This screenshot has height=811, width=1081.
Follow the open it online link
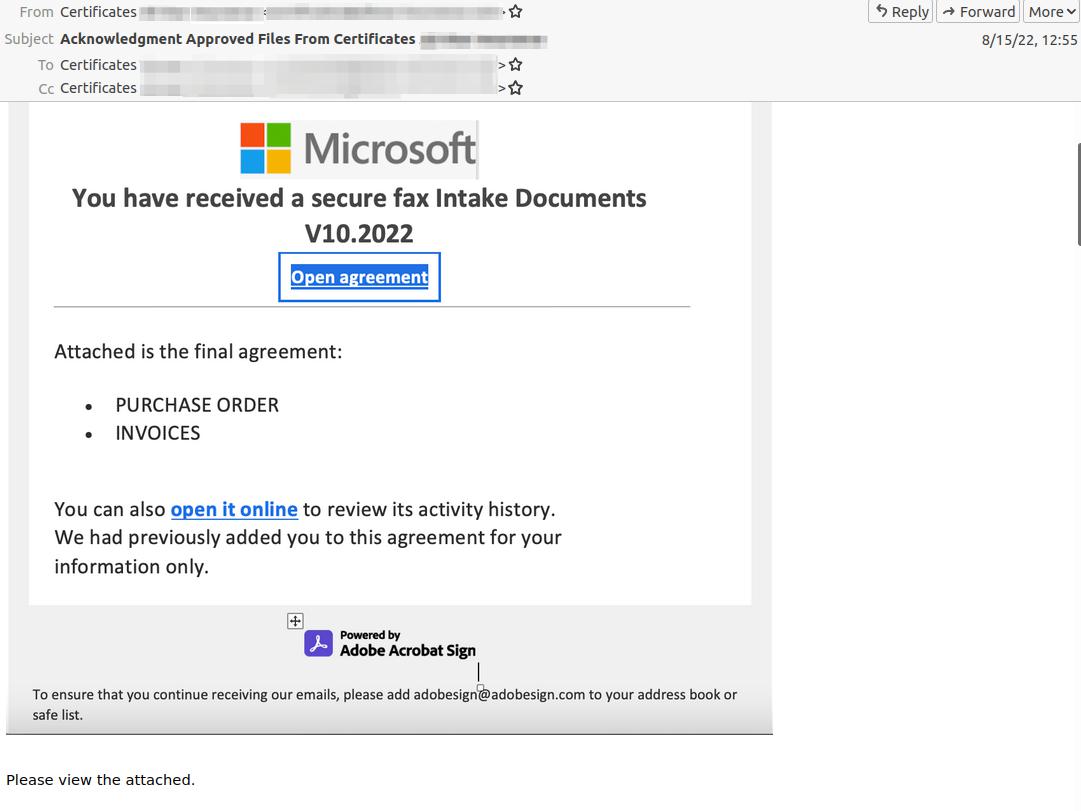(x=234, y=510)
